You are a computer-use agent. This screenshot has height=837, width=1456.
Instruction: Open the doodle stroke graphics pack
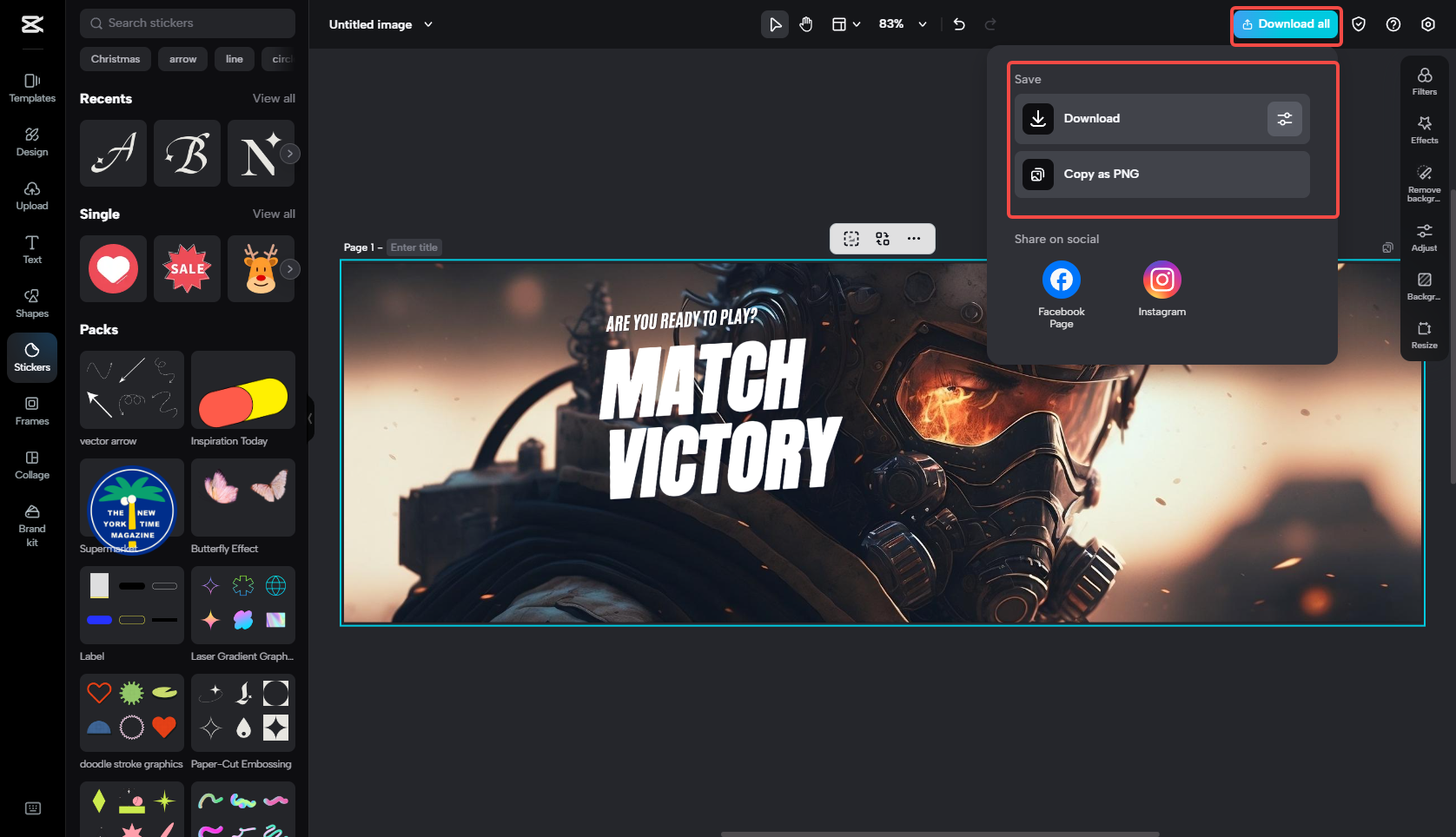click(x=132, y=713)
